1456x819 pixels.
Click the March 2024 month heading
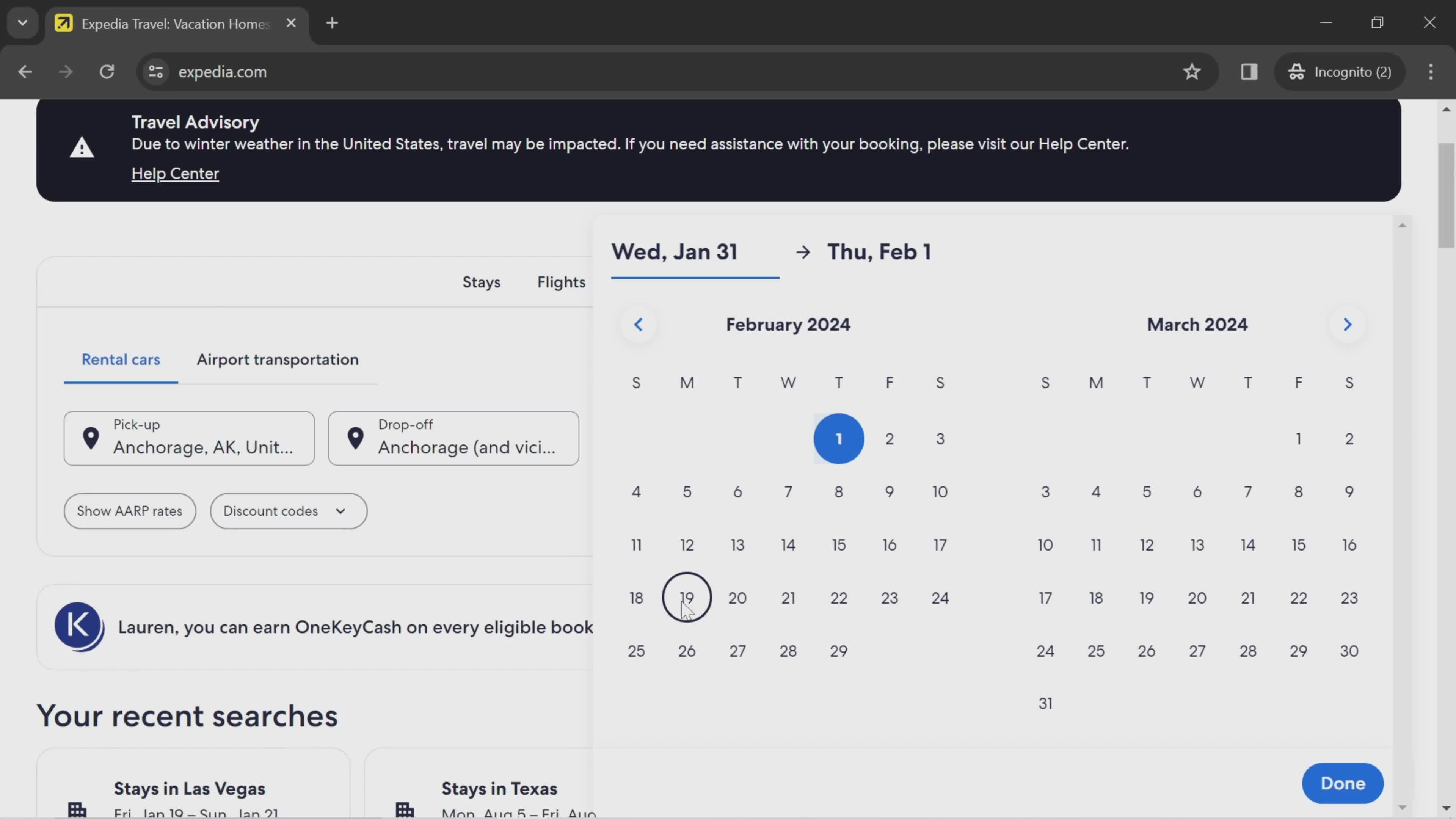click(1197, 325)
